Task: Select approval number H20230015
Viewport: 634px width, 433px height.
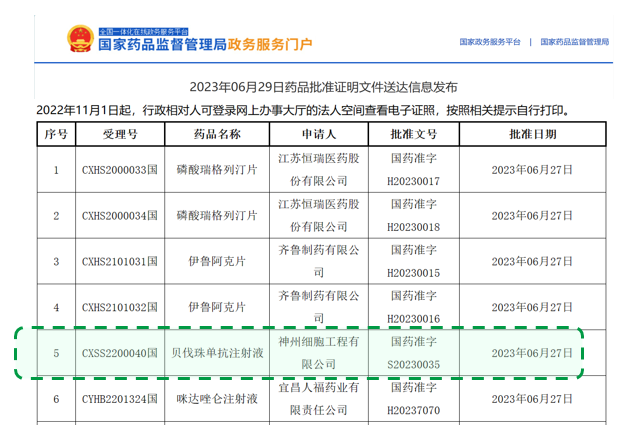Action: coord(414,273)
